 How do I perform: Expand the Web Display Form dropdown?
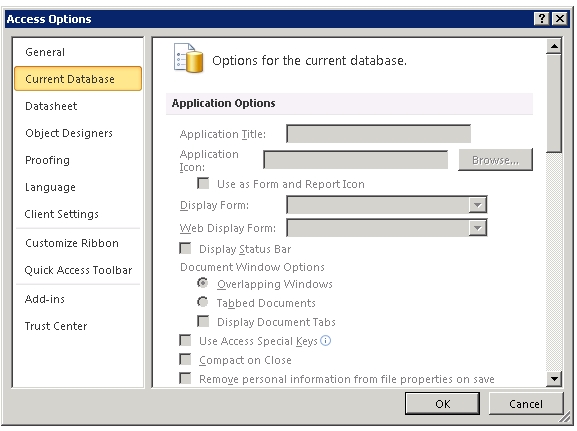pyautogui.click(x=478, y=228)
